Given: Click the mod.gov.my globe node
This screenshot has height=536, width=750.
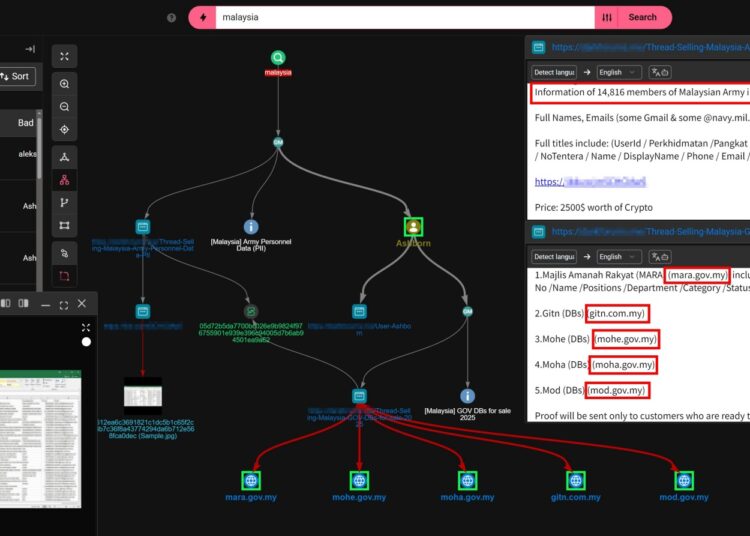Looking at the screenshot, I should point(683,480).
